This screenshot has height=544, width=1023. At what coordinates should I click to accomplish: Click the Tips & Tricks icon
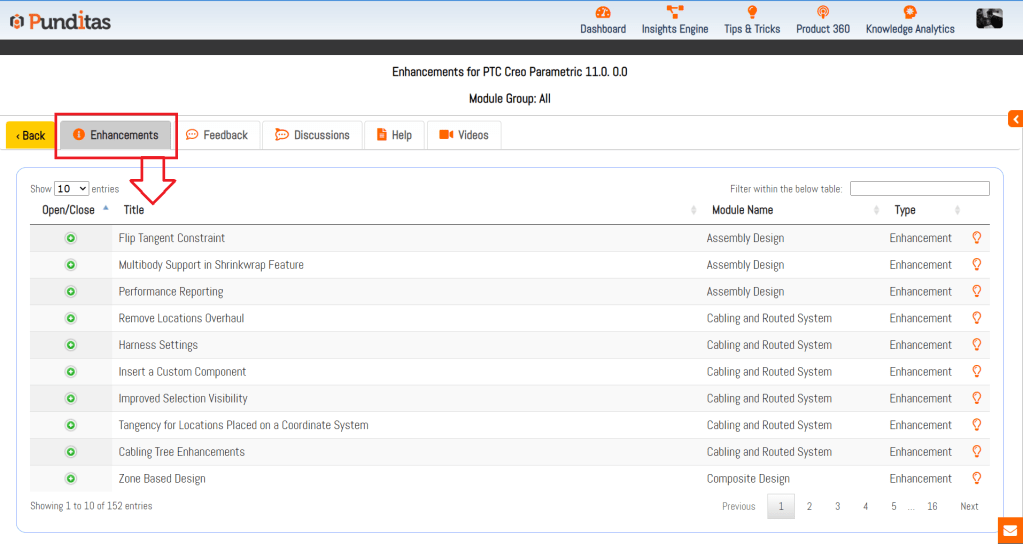click(752, 13)
